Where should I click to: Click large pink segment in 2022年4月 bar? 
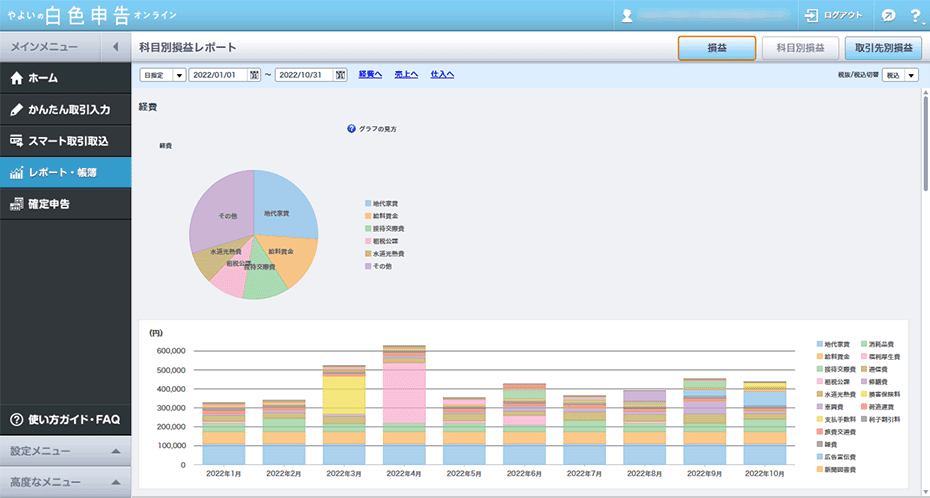(403, 393)
